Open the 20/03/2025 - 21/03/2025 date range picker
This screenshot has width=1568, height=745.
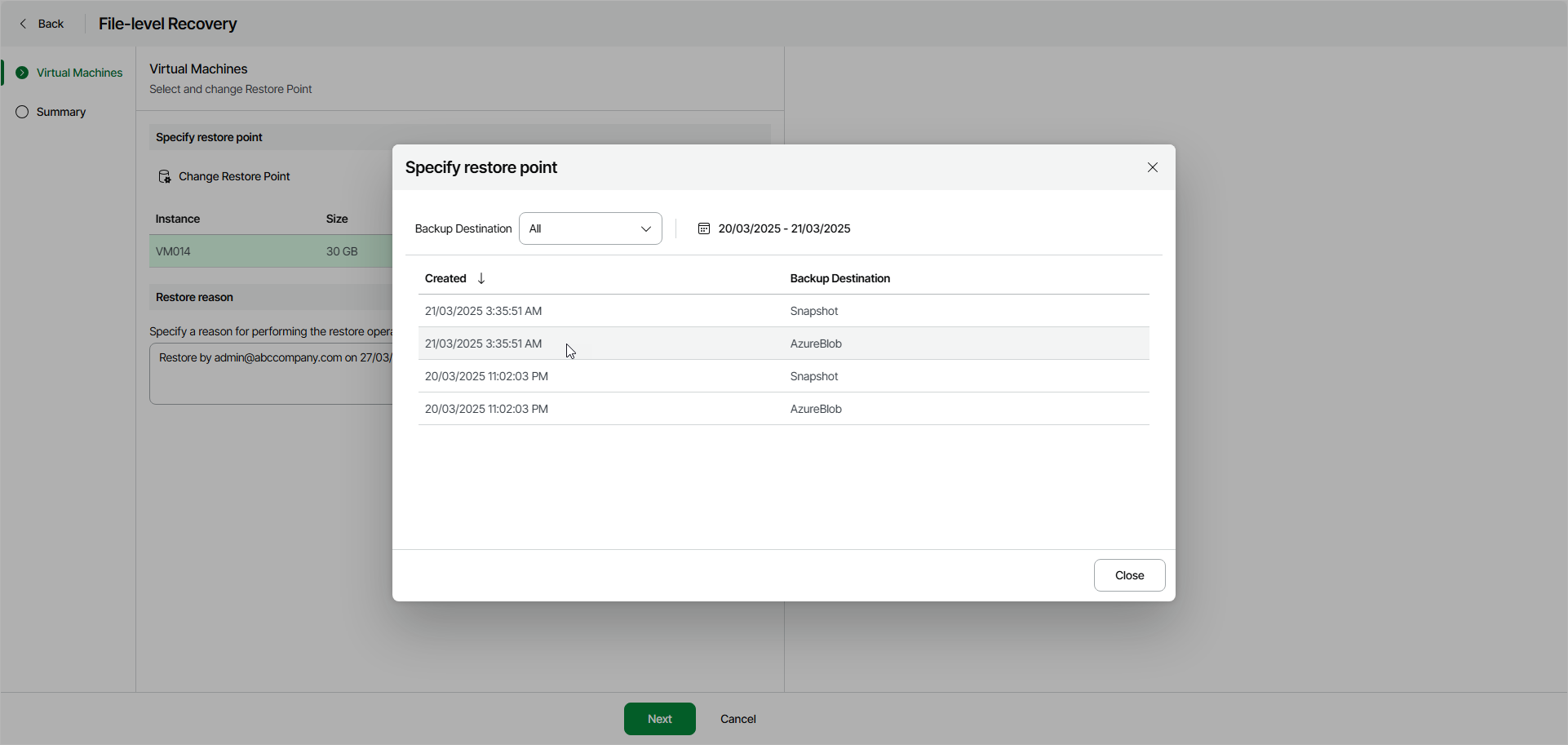(x=783, y=228)
